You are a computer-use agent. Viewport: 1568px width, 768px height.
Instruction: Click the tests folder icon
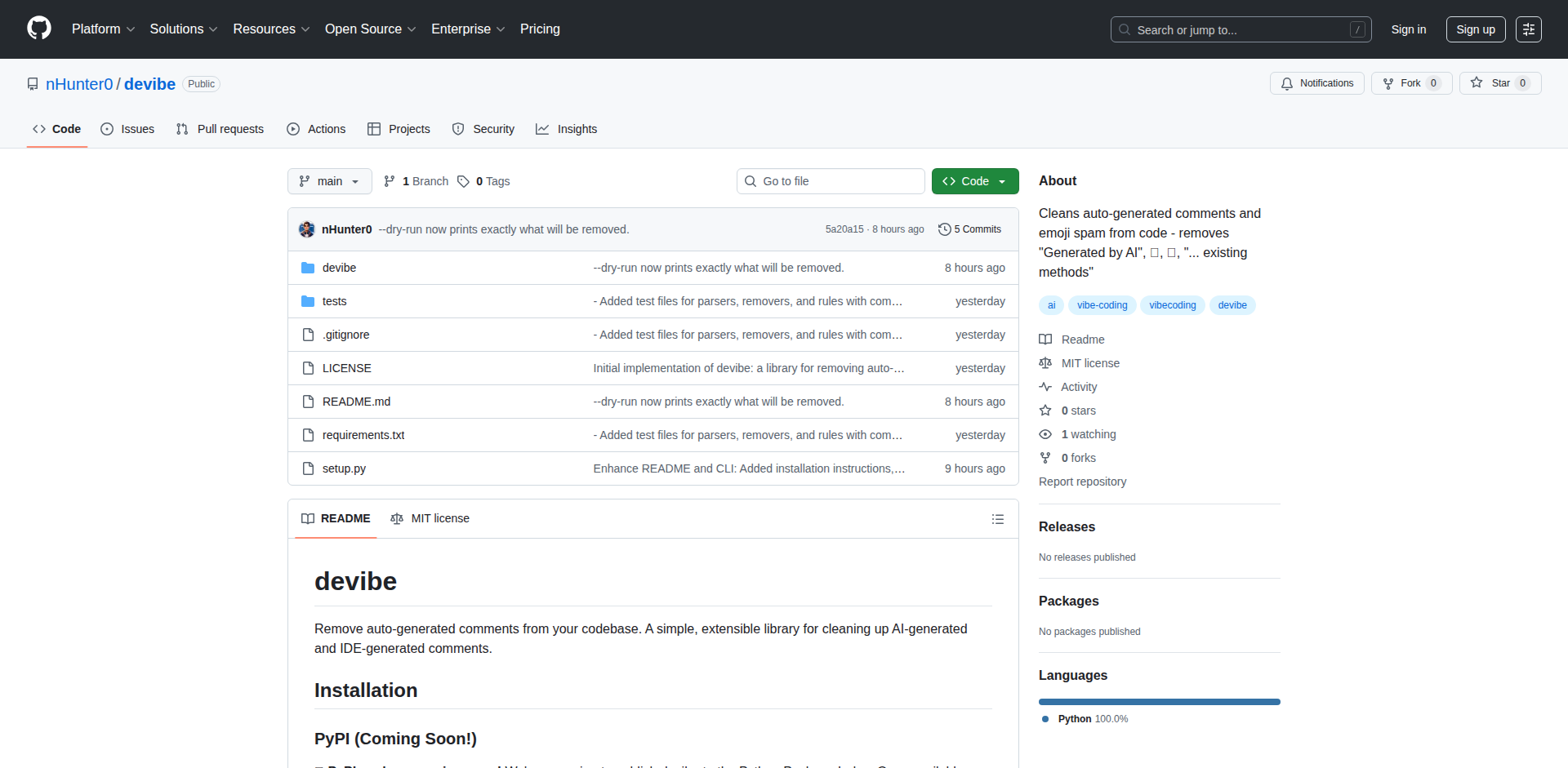pyautogui.click(x=308, y=301)
